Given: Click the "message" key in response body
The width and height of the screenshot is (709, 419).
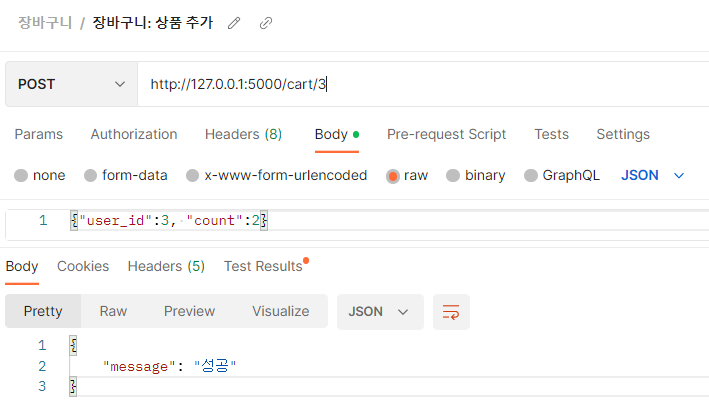Looking at the screenshot, I should 139,366.
